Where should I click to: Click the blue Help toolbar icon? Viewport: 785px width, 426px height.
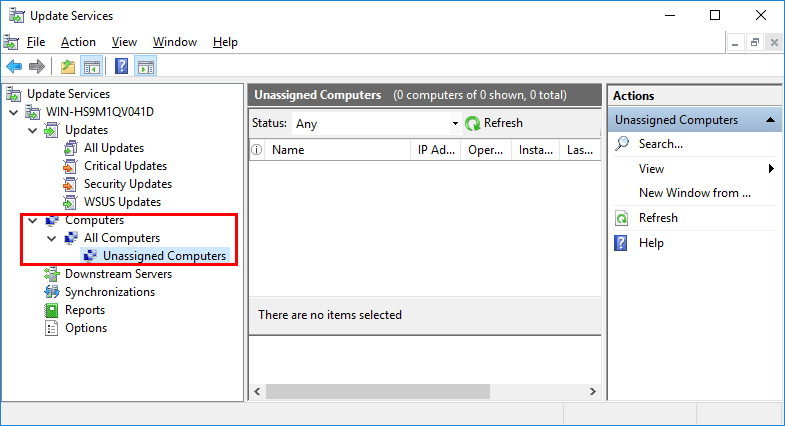tap(122, 67)
